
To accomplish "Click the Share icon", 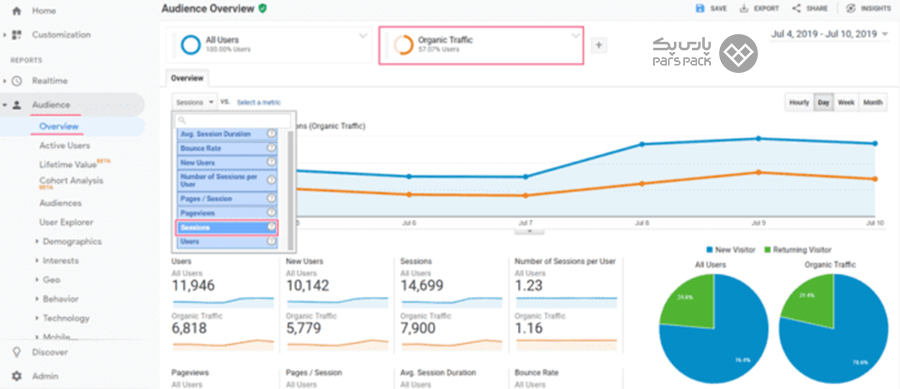I will [x=796, y=9].
